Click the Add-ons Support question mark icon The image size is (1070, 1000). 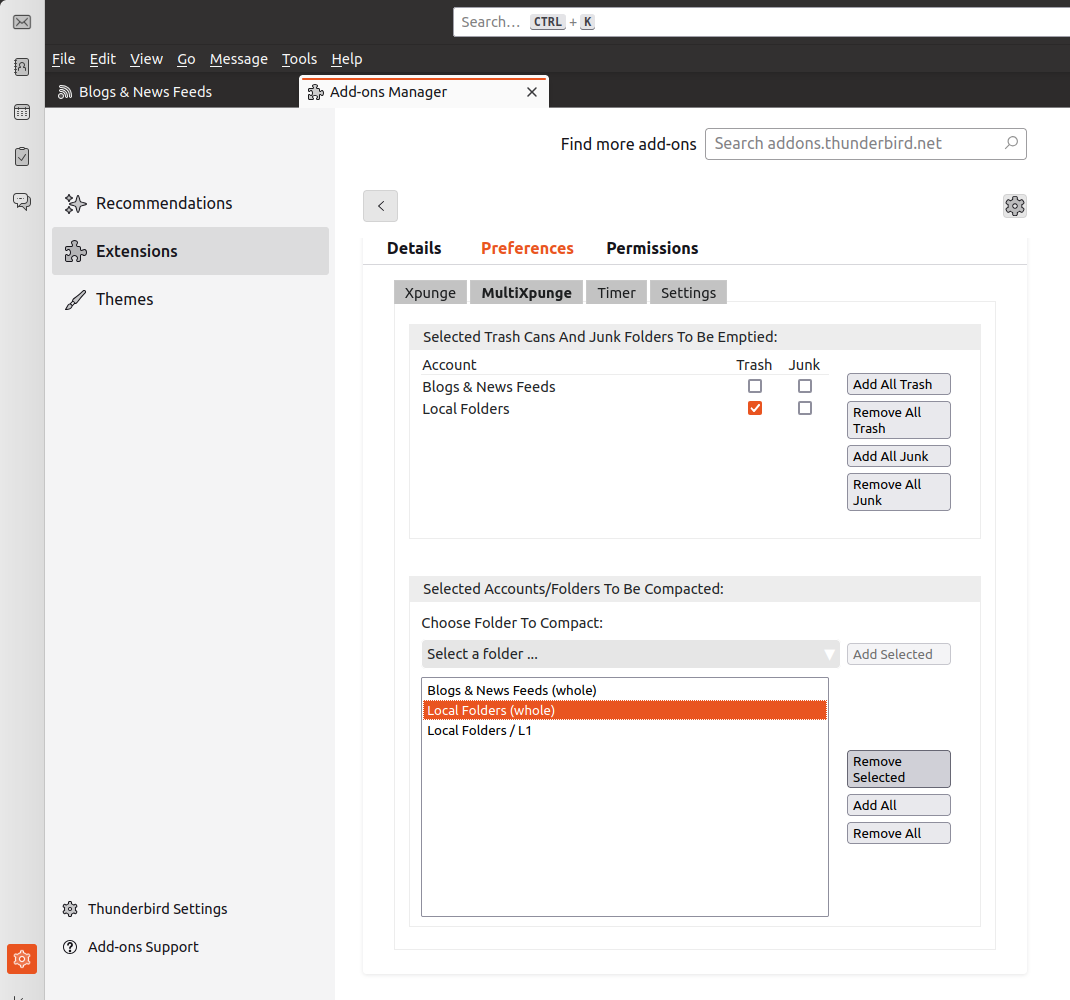click(70, 947)
